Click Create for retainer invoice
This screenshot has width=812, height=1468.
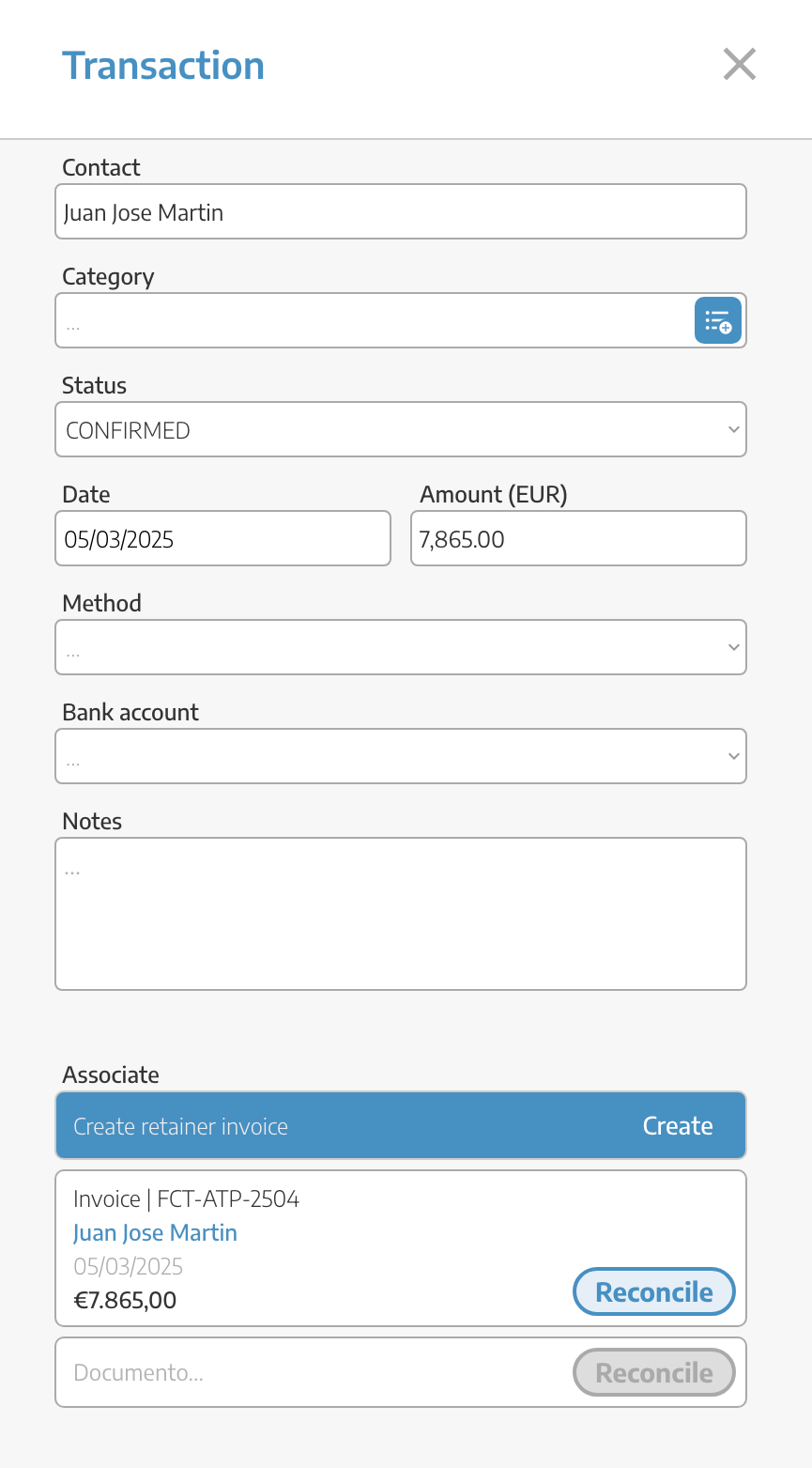[x=678, y=1125]
